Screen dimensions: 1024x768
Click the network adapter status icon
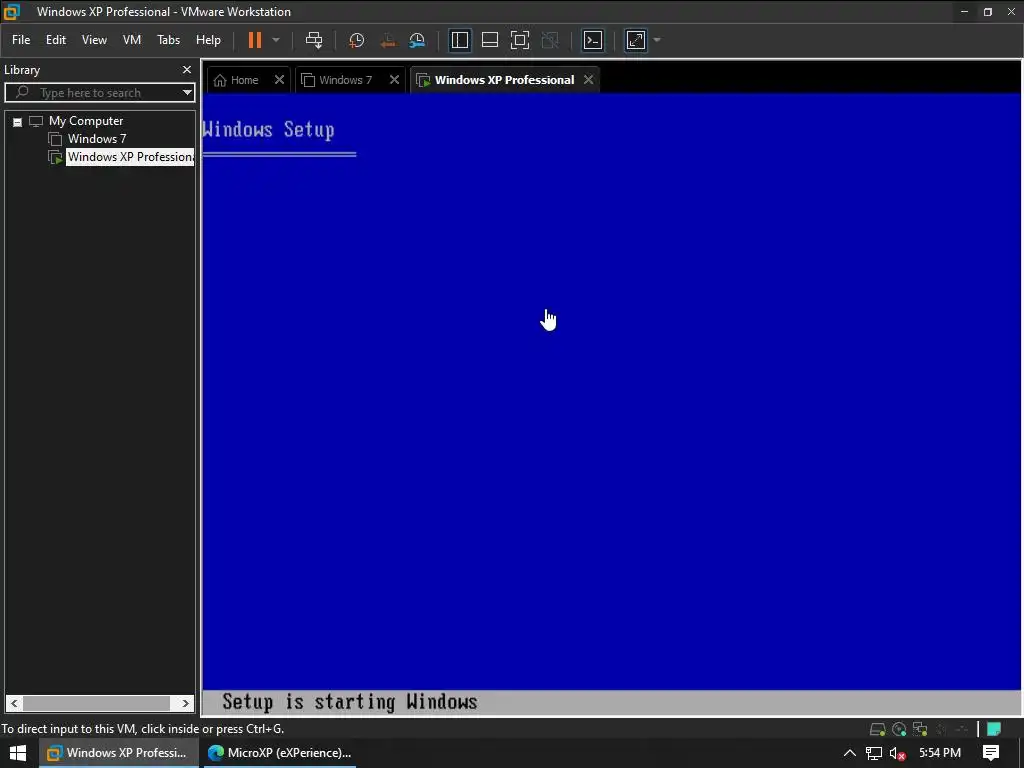[920, 729]
